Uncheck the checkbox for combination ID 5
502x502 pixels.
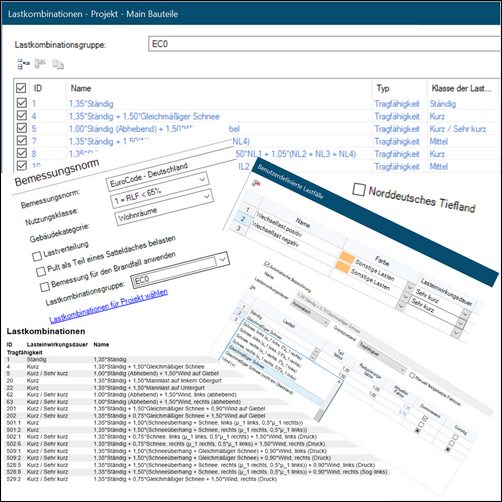point(22,128)
